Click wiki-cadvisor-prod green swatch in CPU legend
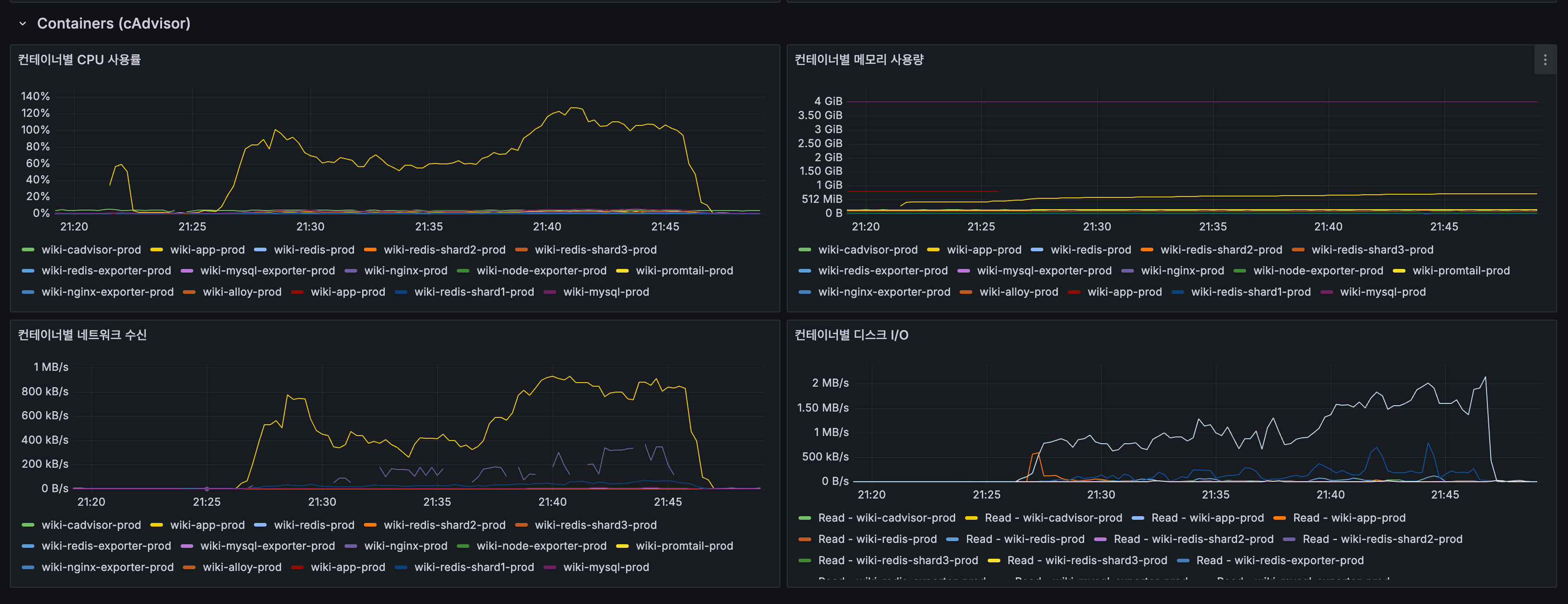The image size is (1568, 604). pos(28,250)
